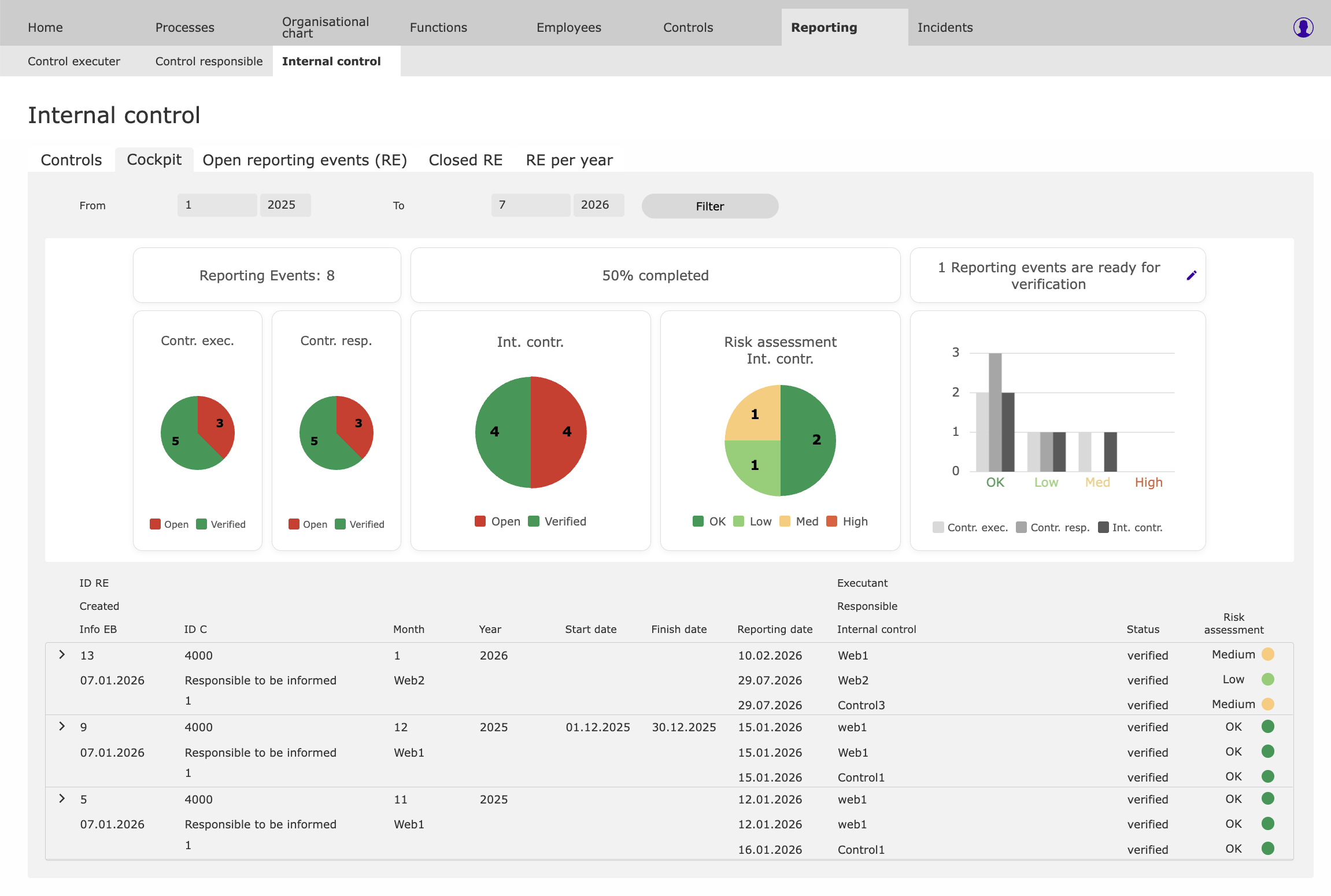The height and width of the screenshot is (896, 1331).
Task: Click the From month input field
Action: [x=217, y=205]
